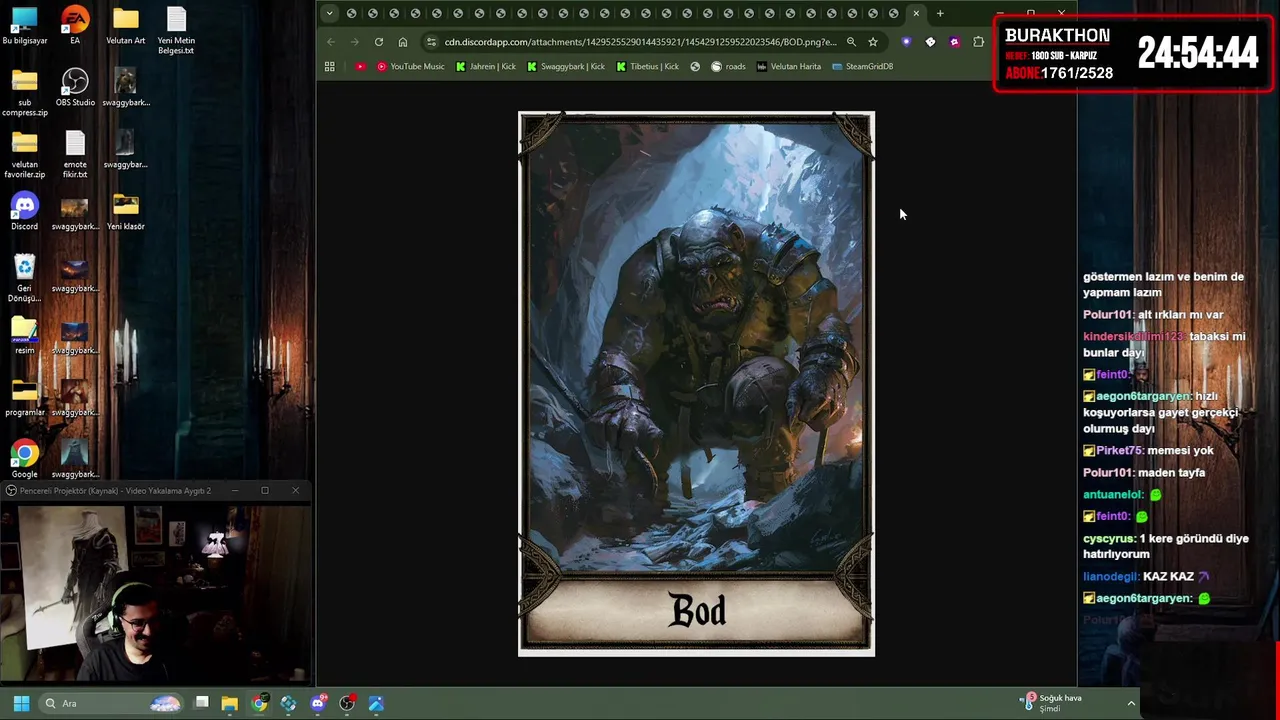The height and width of the screenshot is (720, 1280).
Task: Reload the page in Chrome
Action: [x=379, y=42]
